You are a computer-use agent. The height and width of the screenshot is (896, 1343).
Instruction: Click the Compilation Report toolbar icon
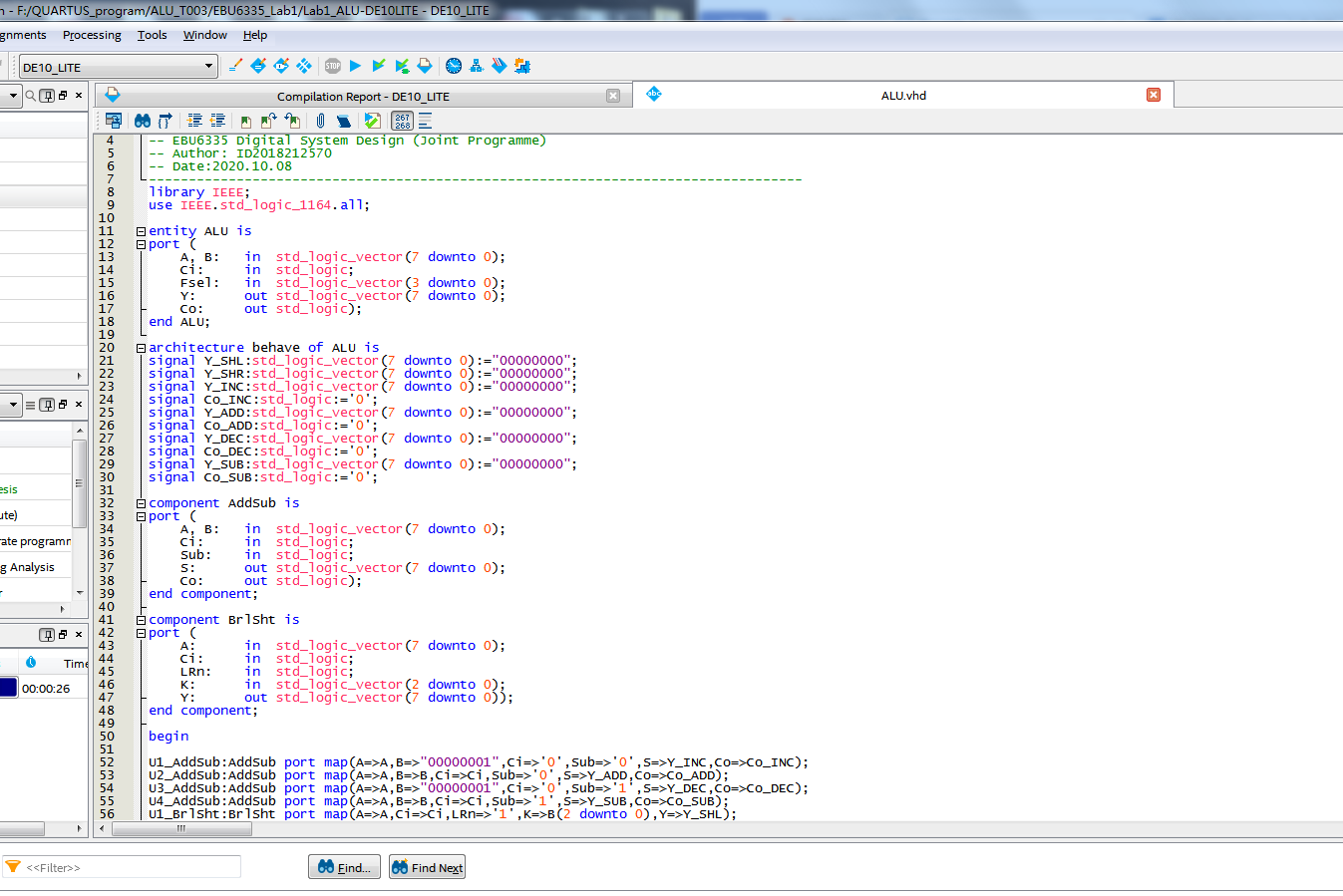[x=425, y=66]
